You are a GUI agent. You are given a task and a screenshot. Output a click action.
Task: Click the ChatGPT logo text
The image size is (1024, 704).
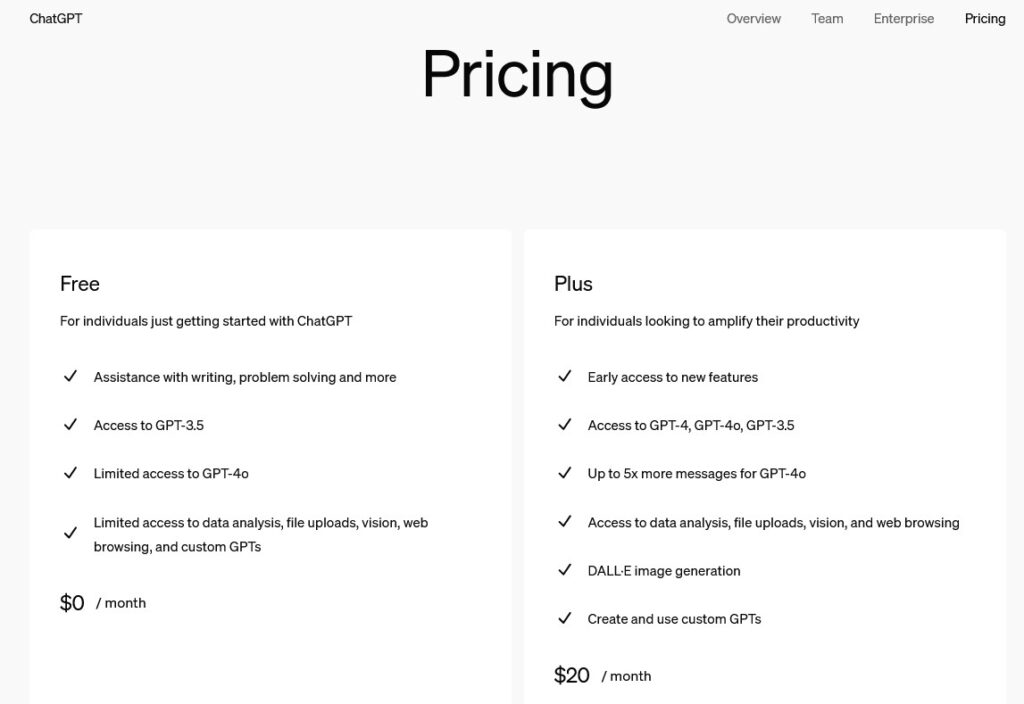(x=56, y=19)
